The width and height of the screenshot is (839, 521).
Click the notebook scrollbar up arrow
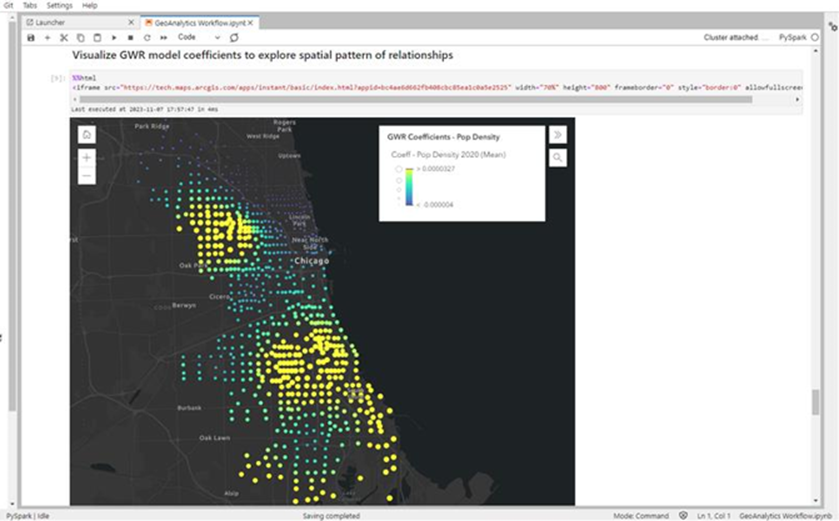(815, 51)
